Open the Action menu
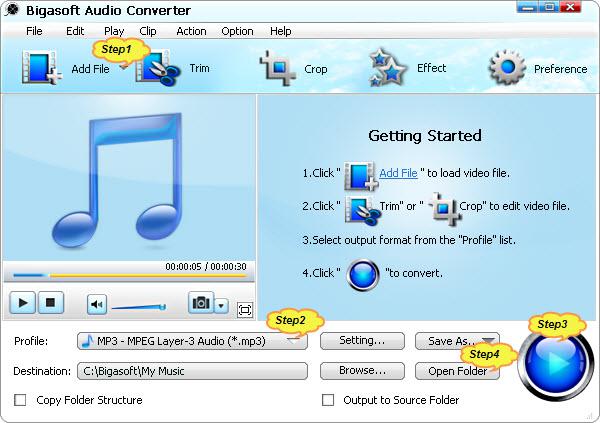Viewport: 600px width, 423px height. pyautogui.click(x=191, y=31)
